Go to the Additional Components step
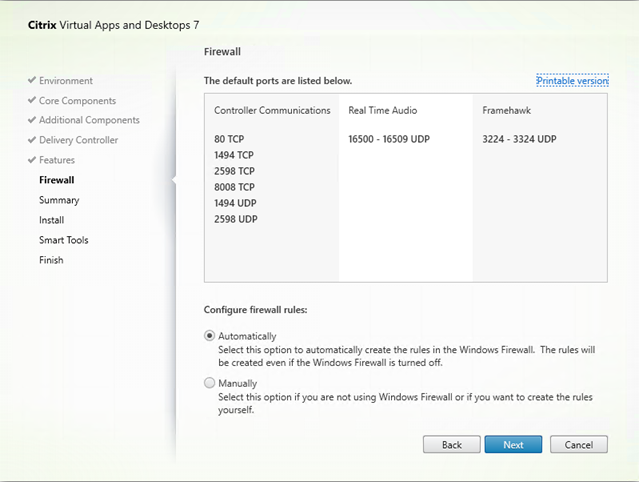The height and width of the screenshot is (482, 639). tap(89, 120)
